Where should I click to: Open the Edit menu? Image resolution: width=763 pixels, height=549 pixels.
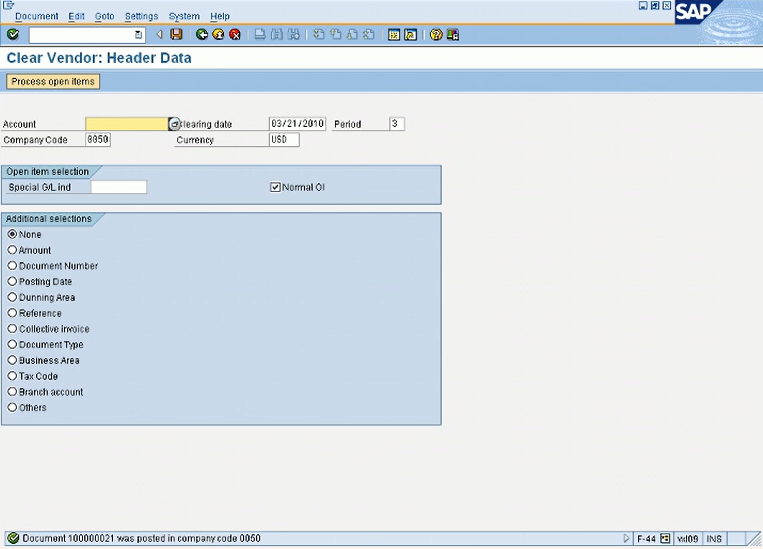point(76,16)
